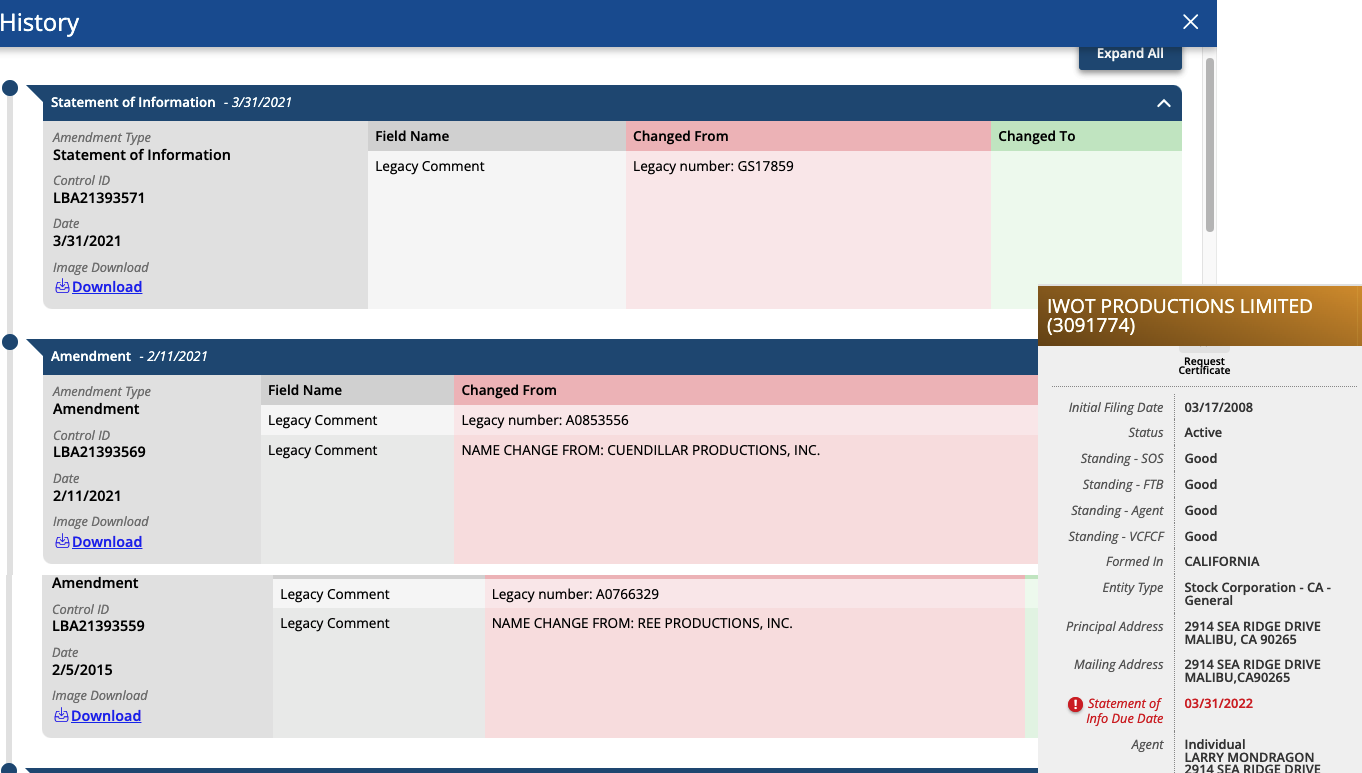The height and width of the screenshot is (773, 1362).
Task: Click the Status value Active
Action: (x=1203, y=433)
